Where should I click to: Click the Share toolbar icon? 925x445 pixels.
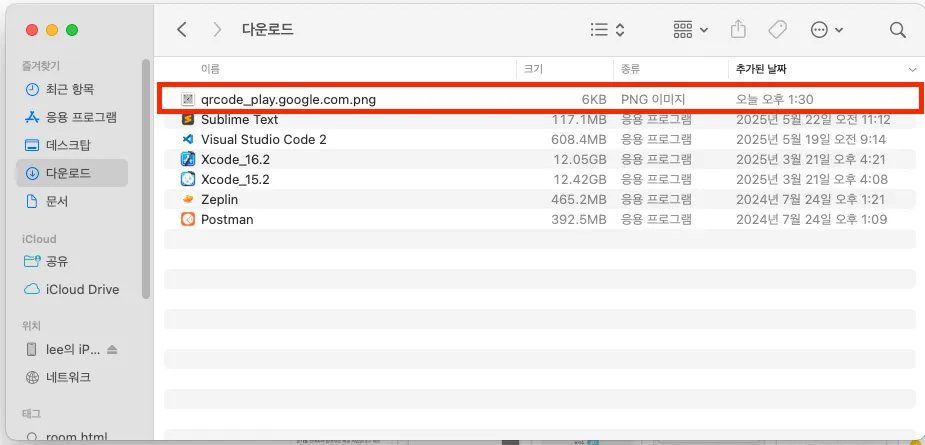click(x=738, y=30)
